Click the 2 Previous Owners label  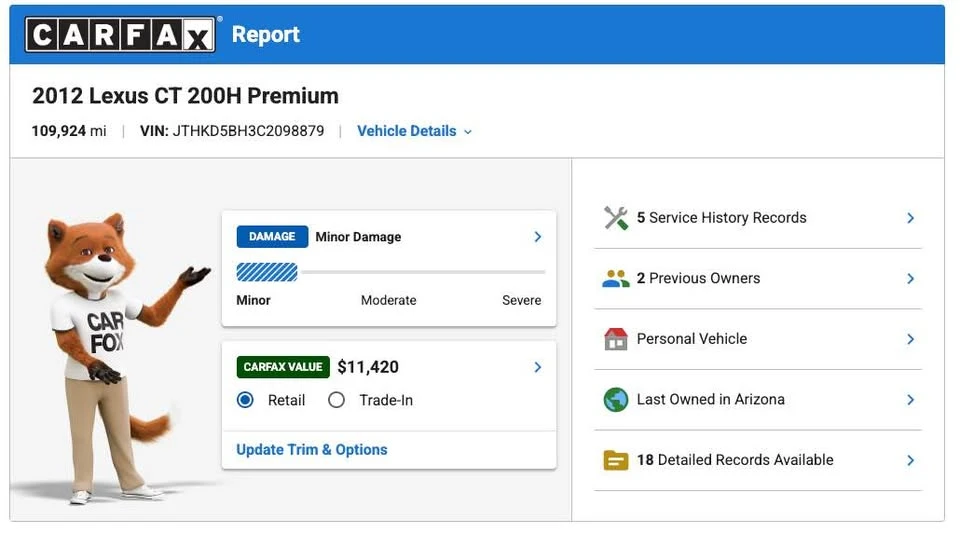(698, 278)
